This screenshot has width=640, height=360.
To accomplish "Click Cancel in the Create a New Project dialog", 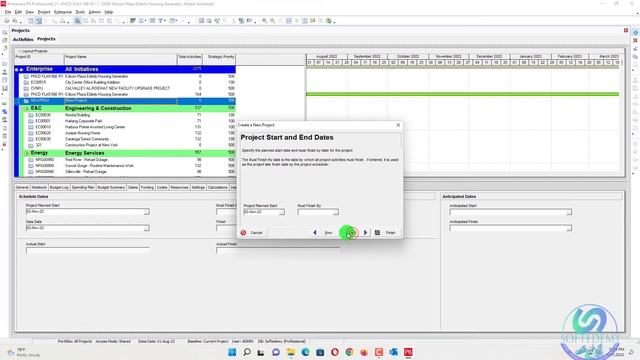I will pyautogui.click(x=252, y=233).
